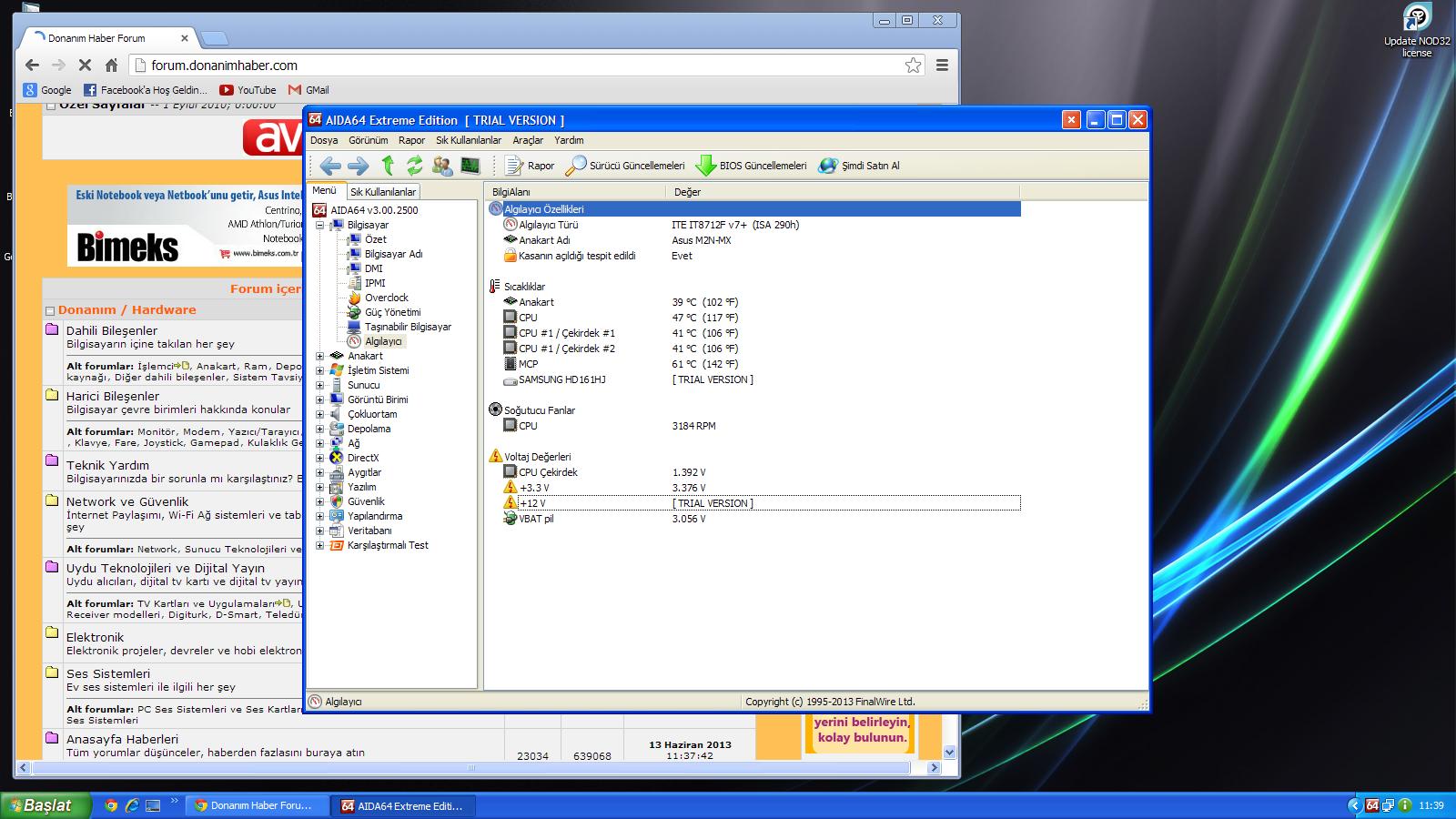Open Teknik Yardım forum link
Screen dimensions: 1456x819
pos(107,465)
